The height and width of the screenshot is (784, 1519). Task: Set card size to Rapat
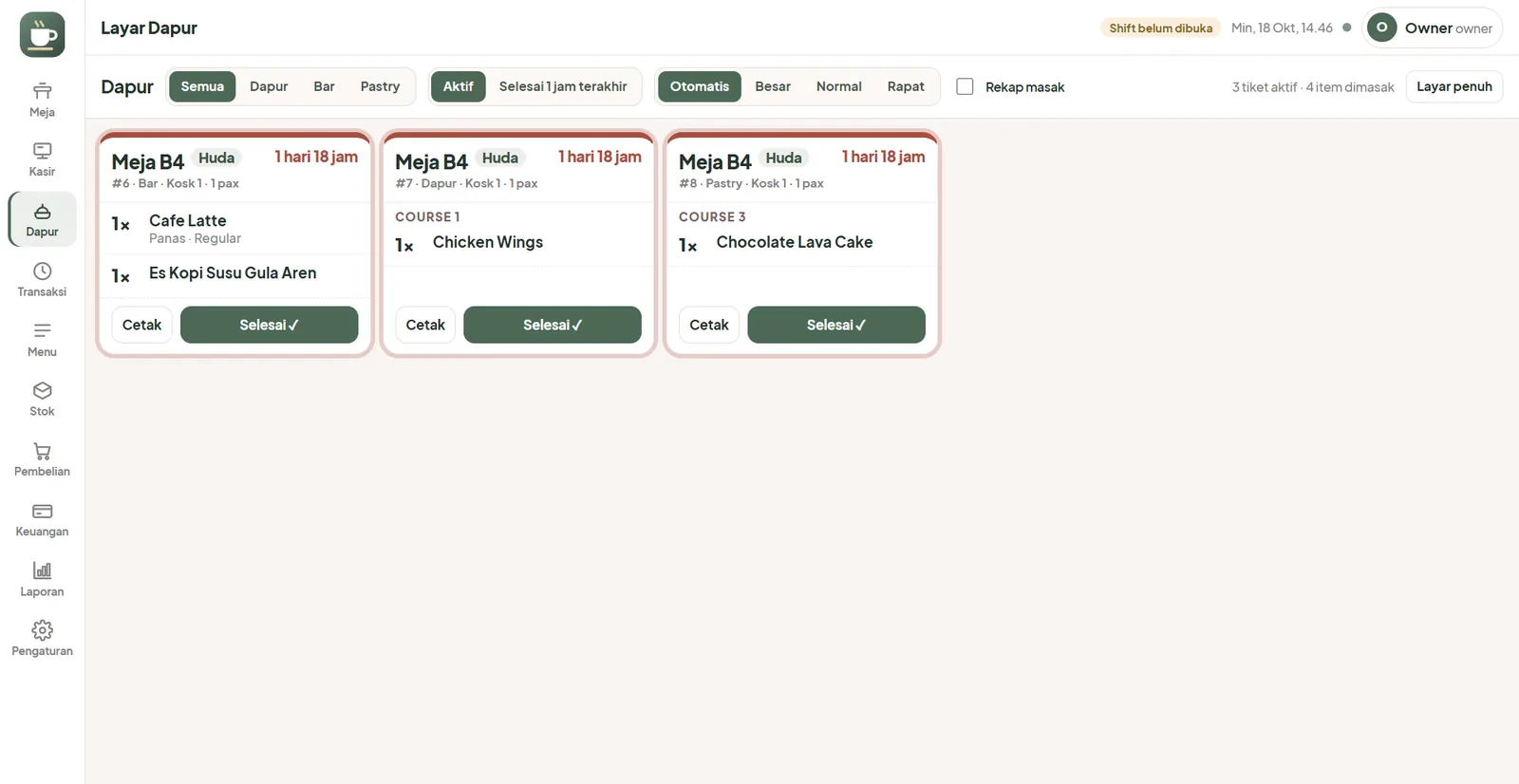coord(906,86)
